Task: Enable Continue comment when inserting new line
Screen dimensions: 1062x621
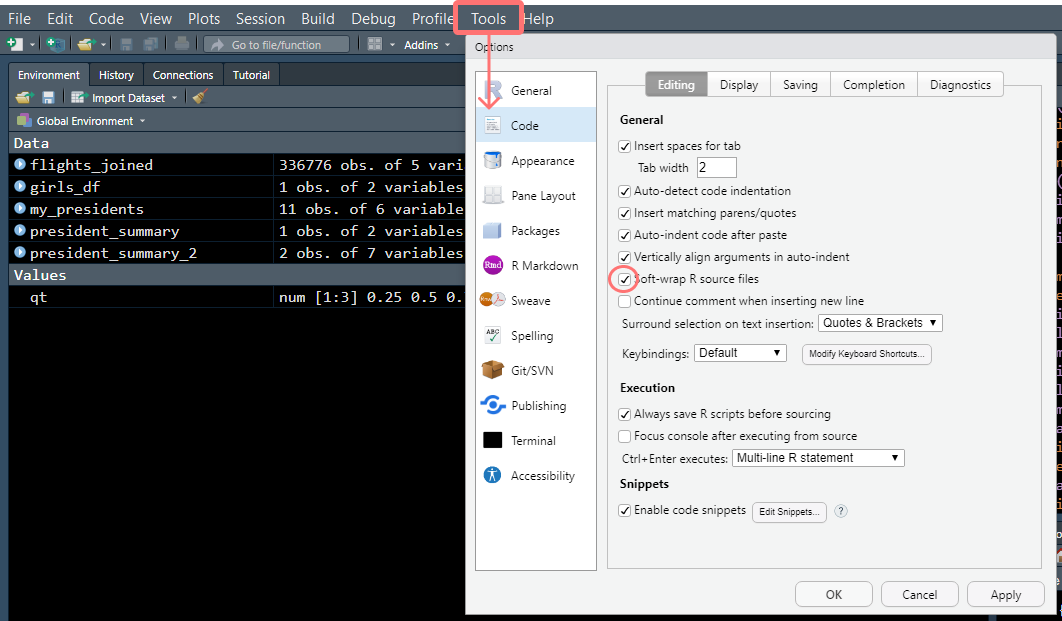Action: click(624, 301)
